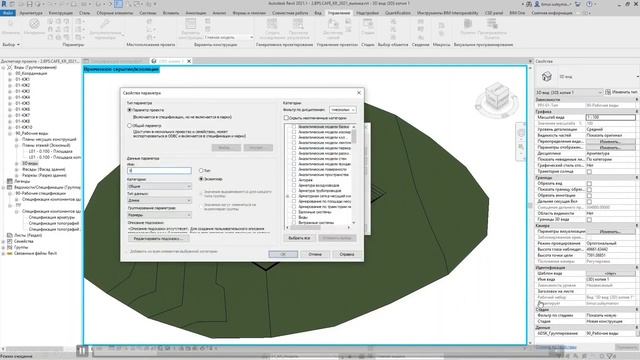Select Параметр проекта radio button
Screen dimensions: 640x360
click(x=129, y=110)
